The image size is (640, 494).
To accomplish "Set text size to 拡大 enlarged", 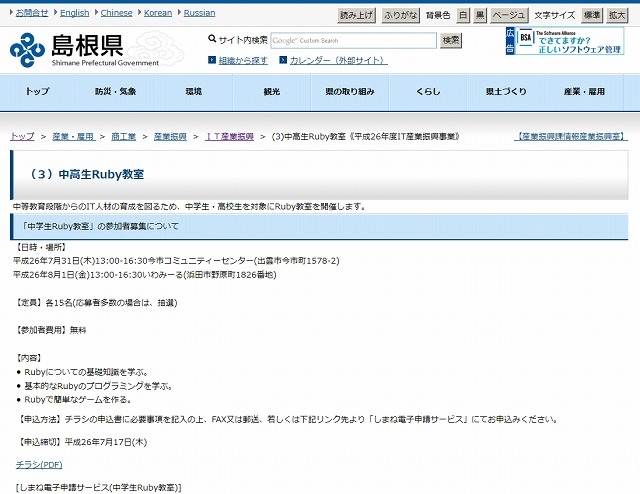I will pyautogui.click(x=617, y=16).
